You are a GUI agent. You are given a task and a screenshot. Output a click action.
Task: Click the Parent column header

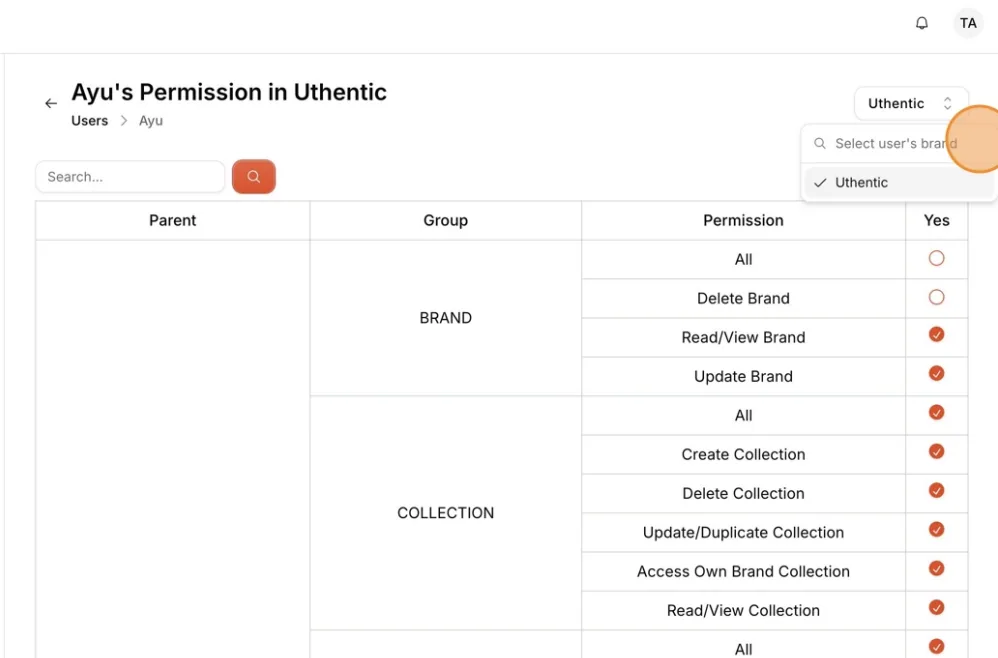[172, 220]
